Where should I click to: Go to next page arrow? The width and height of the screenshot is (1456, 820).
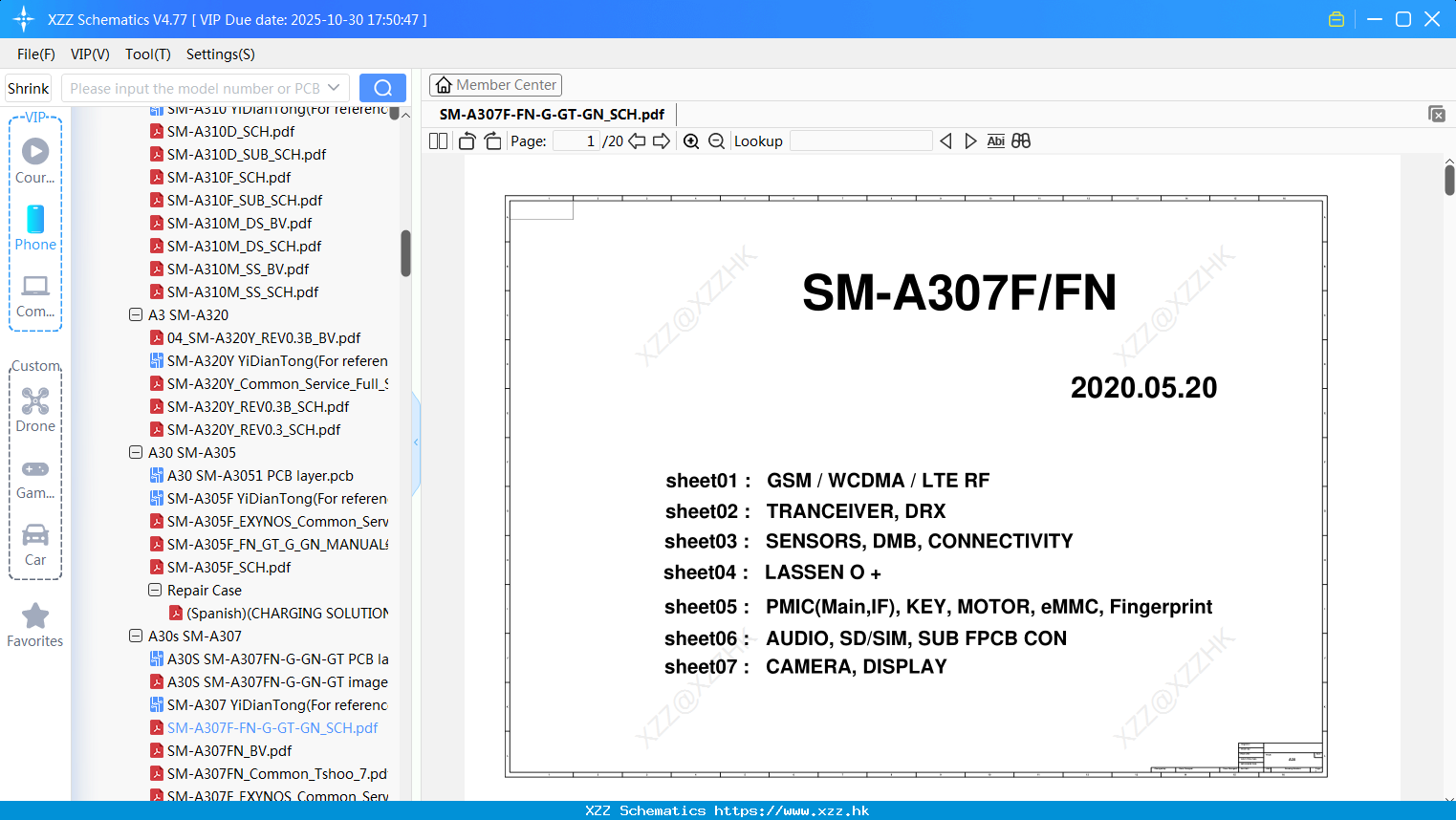(662, 141)
